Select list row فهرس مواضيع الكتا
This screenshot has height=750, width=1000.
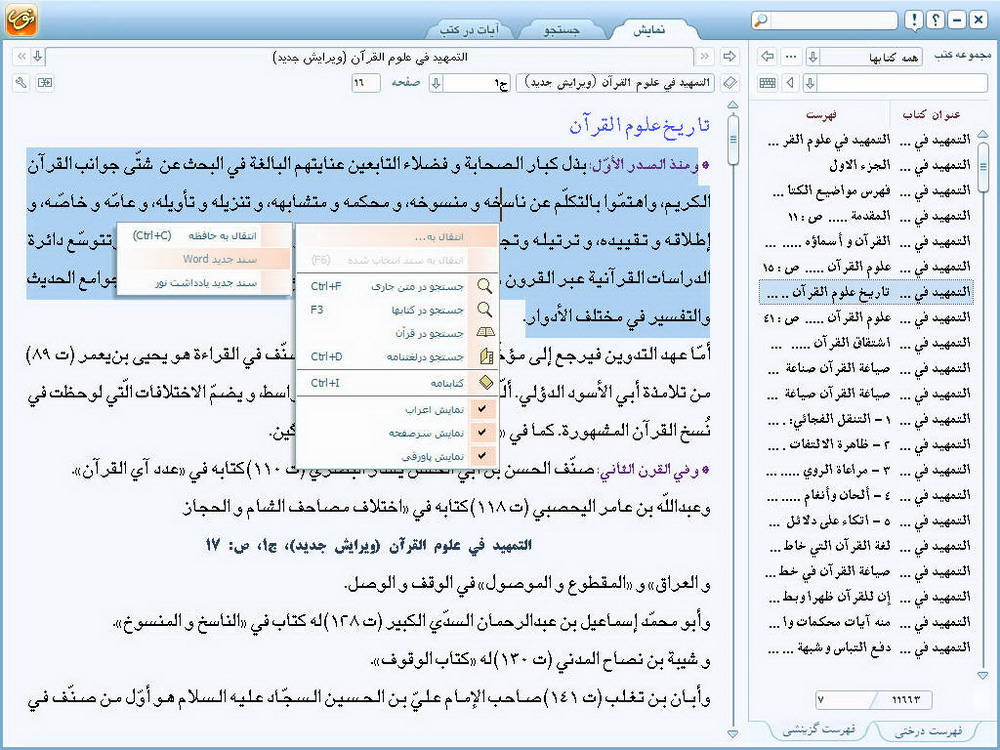(x=866, y=191)
